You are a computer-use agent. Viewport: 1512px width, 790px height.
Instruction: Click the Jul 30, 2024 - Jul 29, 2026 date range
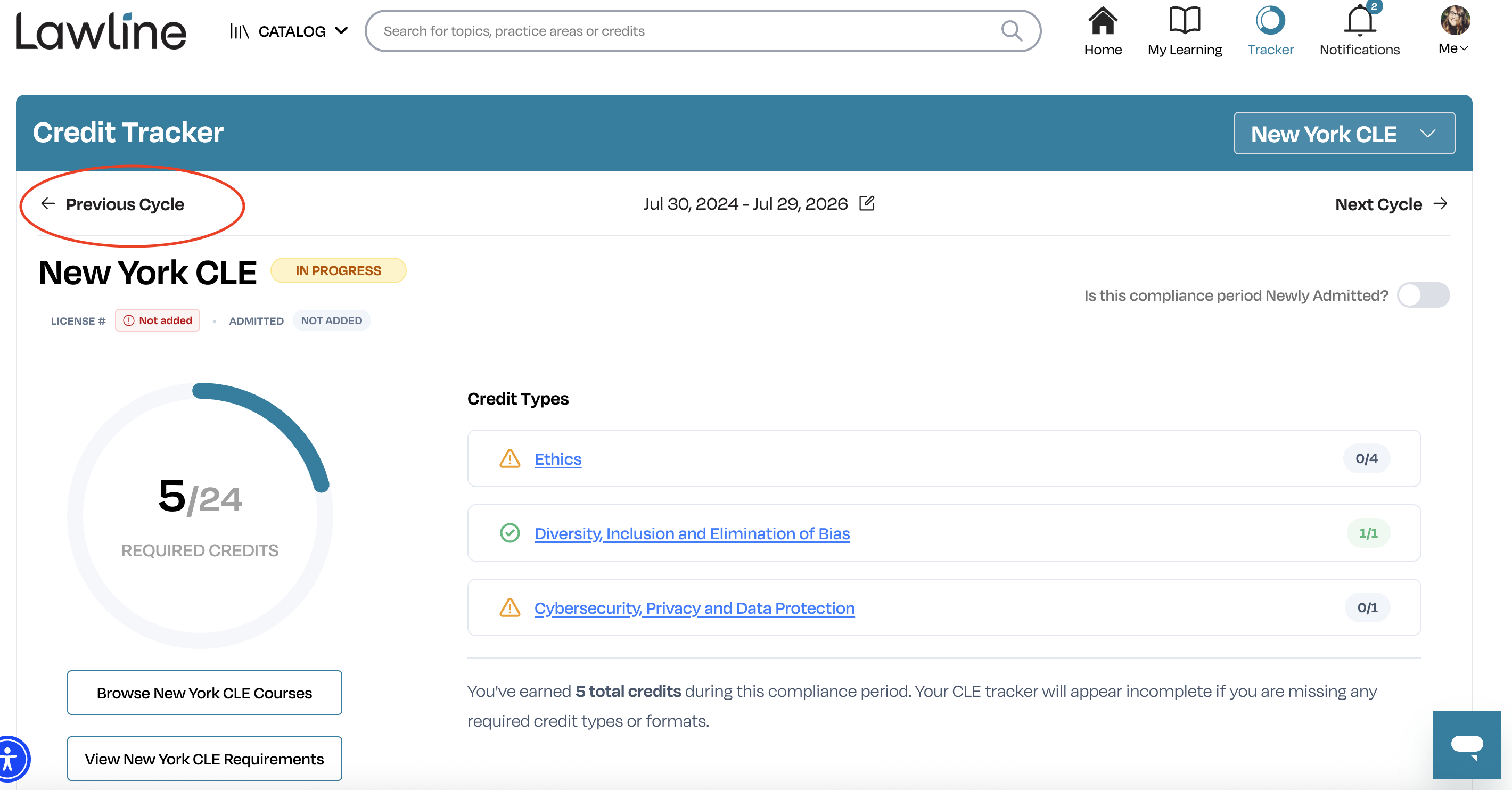pyautogui.click(x=745, y=204)
